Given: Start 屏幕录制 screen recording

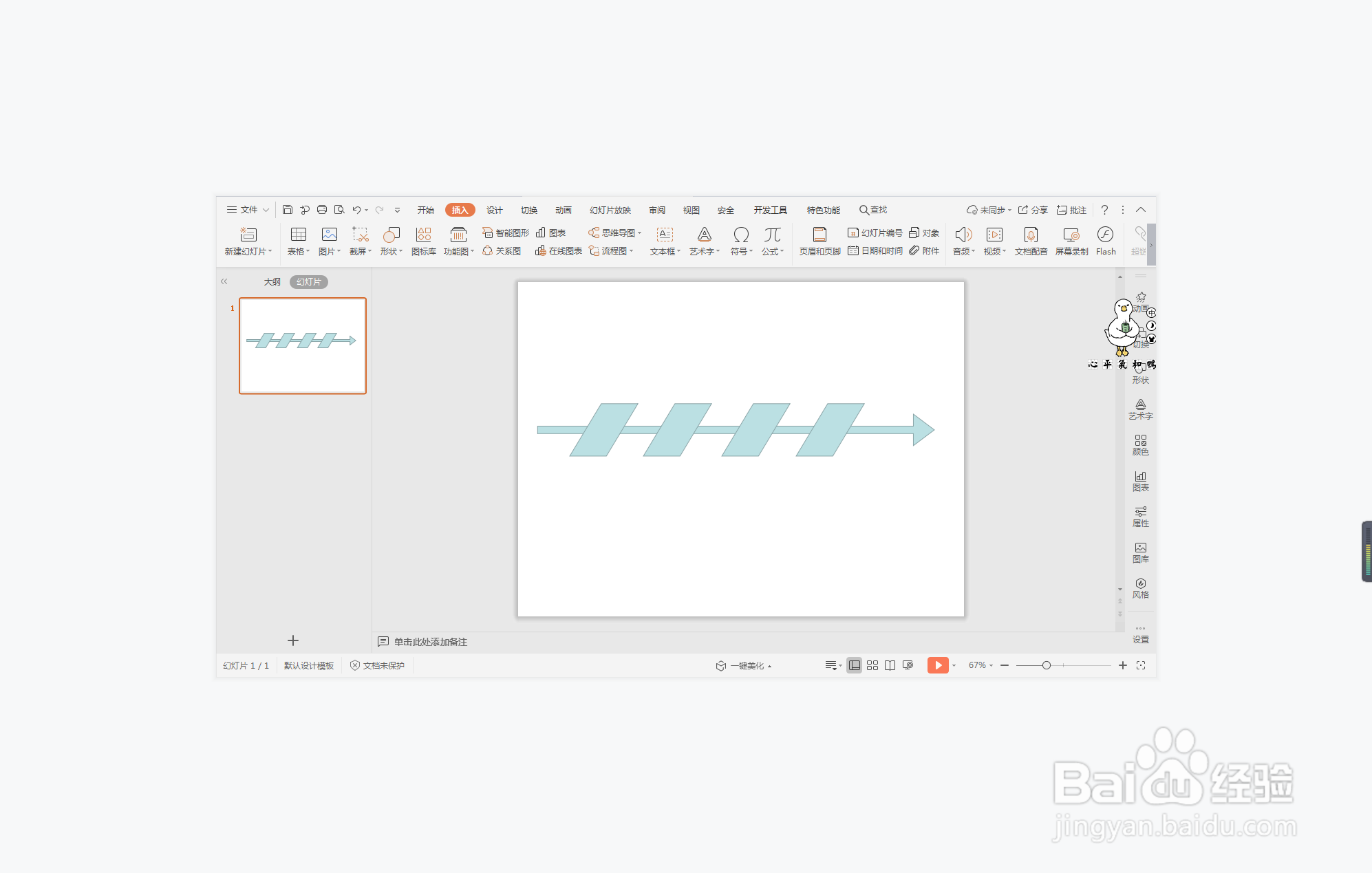Looking at the screenshot, I should (x=1071, y=241).
